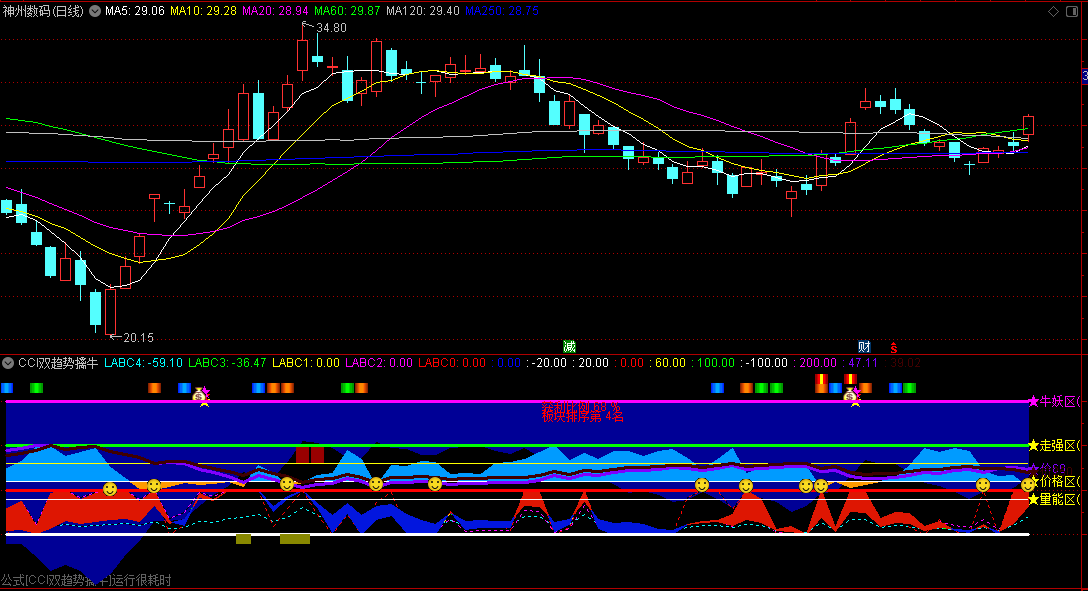Image resolution: width=1088 pixels, height=591 pixels.
Task: Click the wider olive block on white baseline
Action: (295, 539)
